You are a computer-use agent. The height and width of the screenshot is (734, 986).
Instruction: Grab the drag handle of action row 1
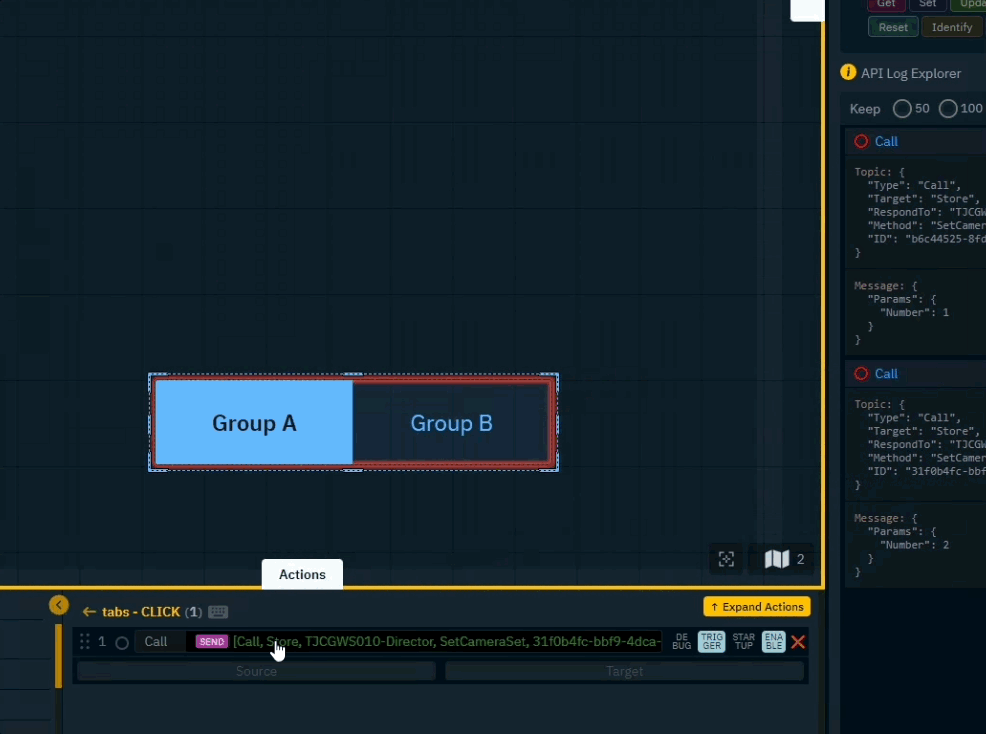point(85,642)
